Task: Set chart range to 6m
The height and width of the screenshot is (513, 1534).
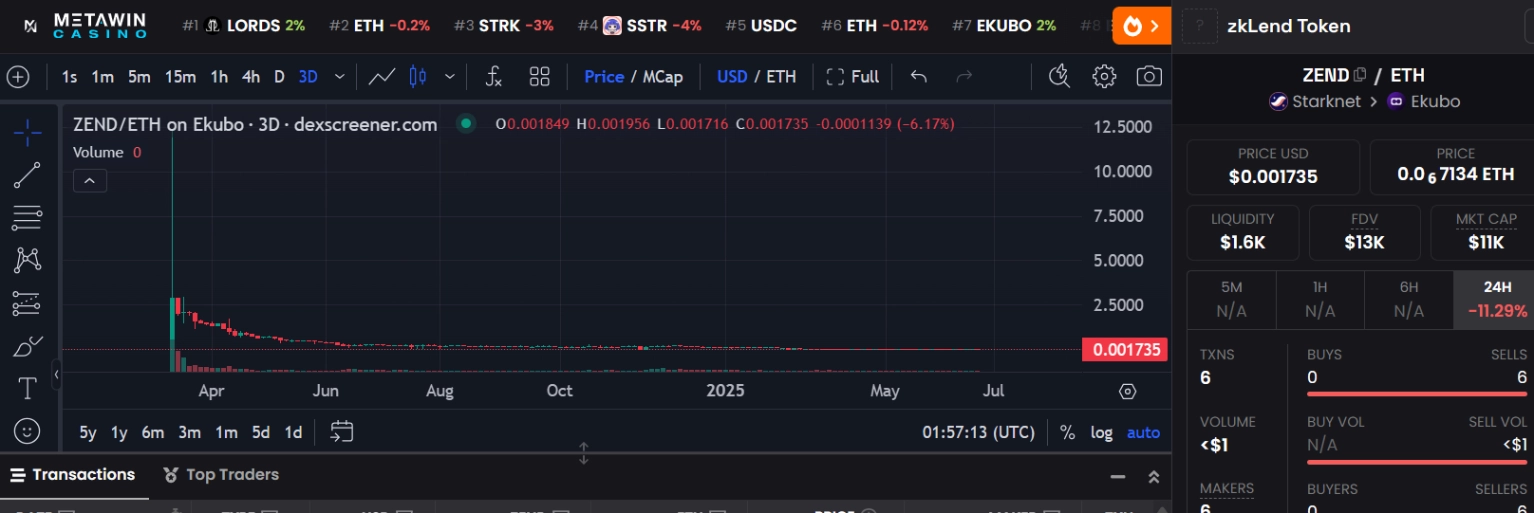Action: pyautogui.click(x=152, y=432)
